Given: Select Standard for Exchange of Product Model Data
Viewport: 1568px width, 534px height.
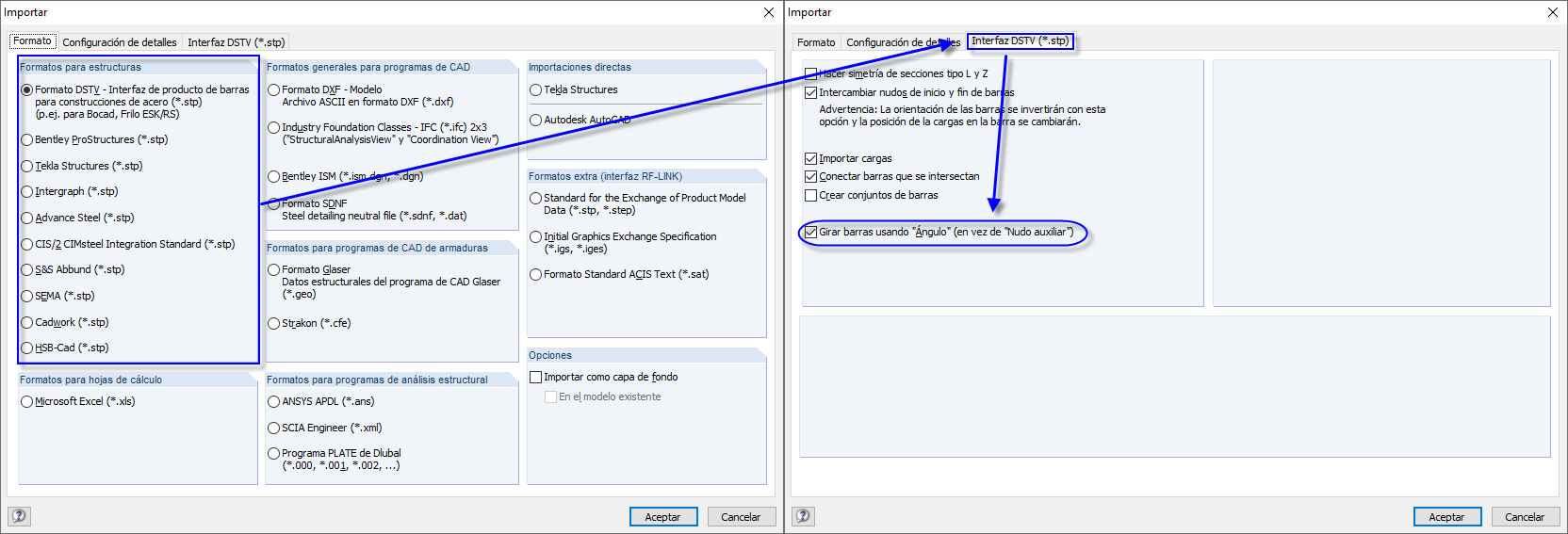Looking at the screenshot, I should coord(536,198).
